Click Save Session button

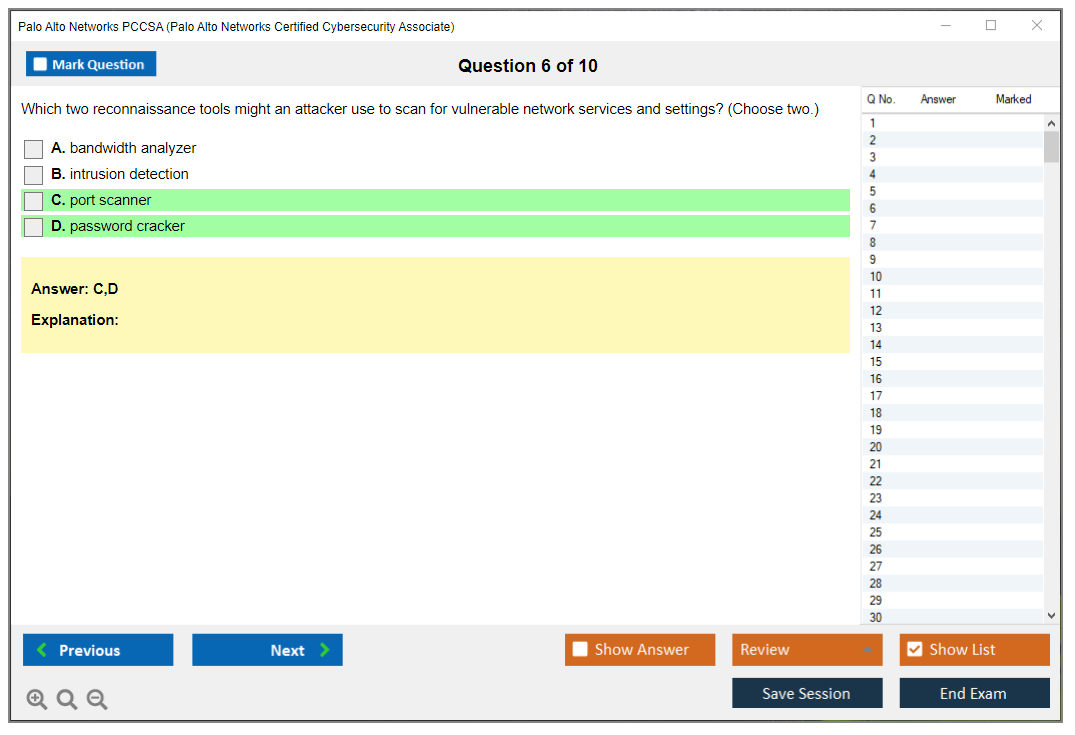(x=807, y=693)
